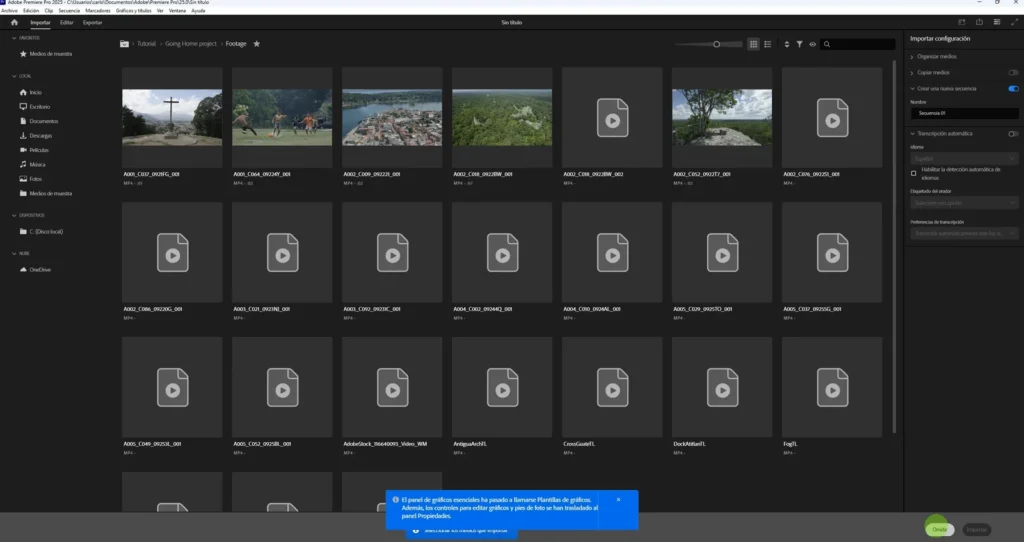Viewport: 1024px width, 542px height.
Task: Click the Importar button at bottom right
Action: pyautogui.click(x=976, y=530)
